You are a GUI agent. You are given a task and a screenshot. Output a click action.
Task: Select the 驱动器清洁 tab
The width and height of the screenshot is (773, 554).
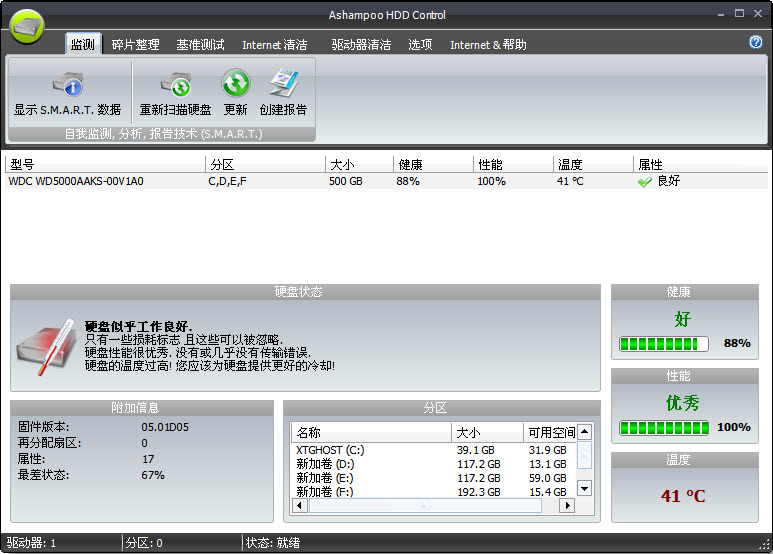point(361,45)
